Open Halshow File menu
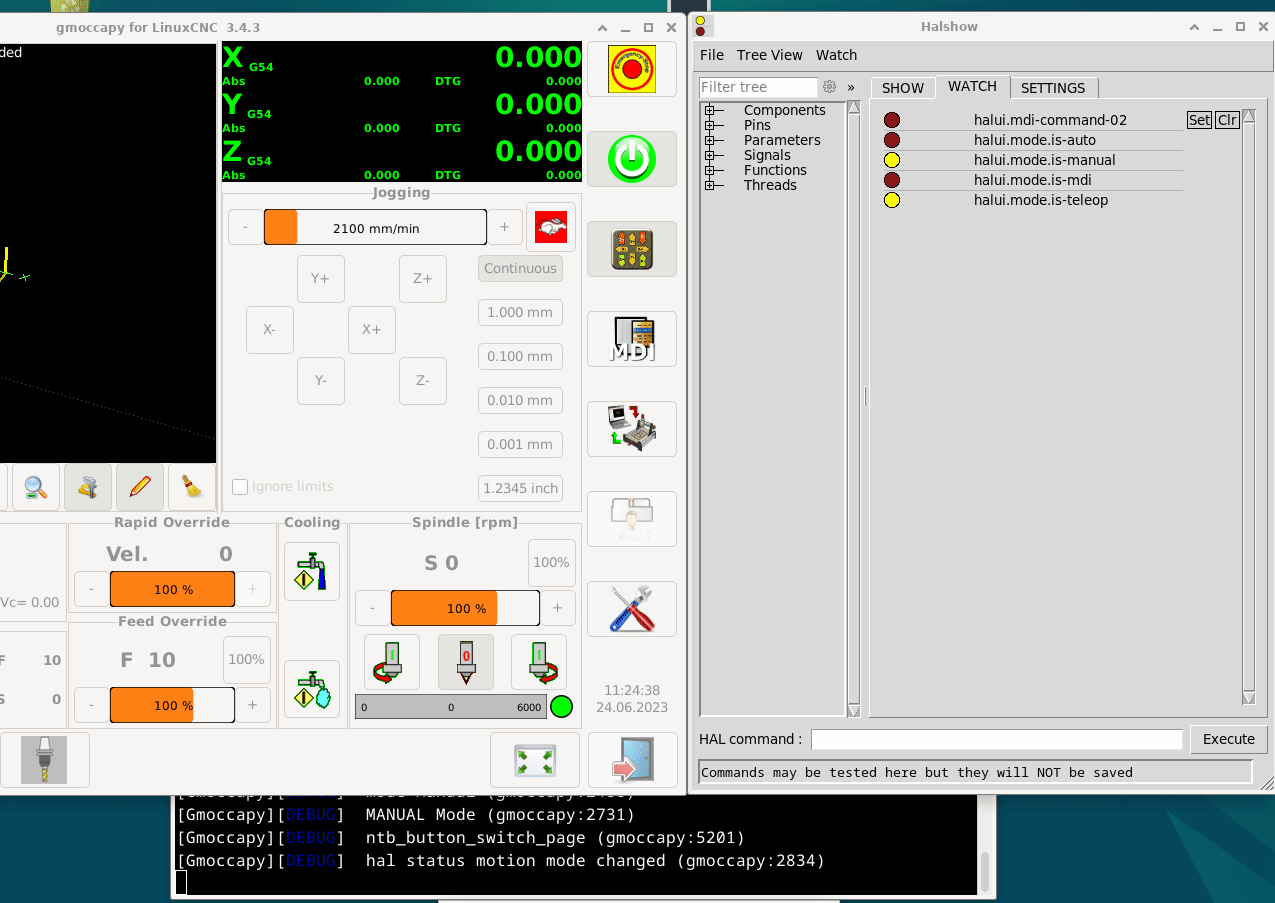 712,55
